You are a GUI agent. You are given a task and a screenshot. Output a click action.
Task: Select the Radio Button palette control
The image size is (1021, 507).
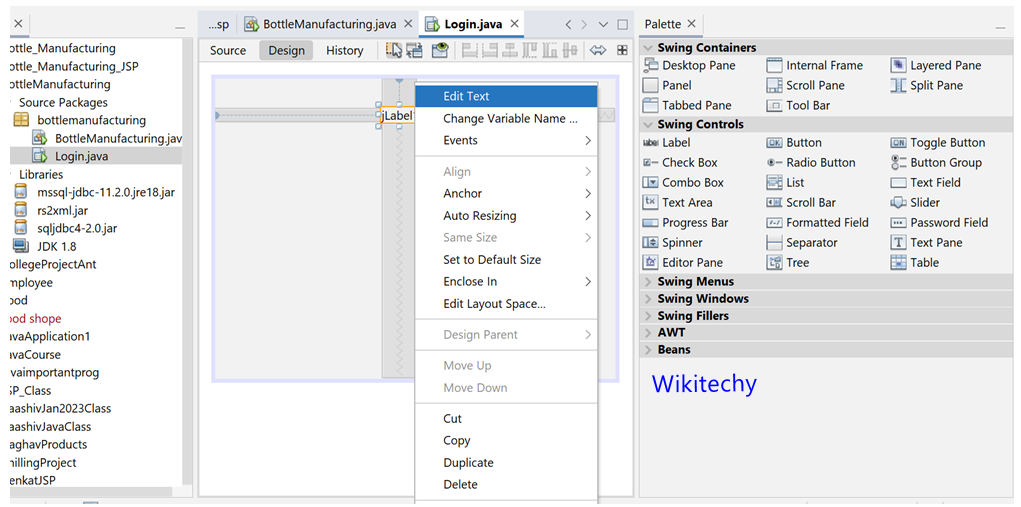811,163
